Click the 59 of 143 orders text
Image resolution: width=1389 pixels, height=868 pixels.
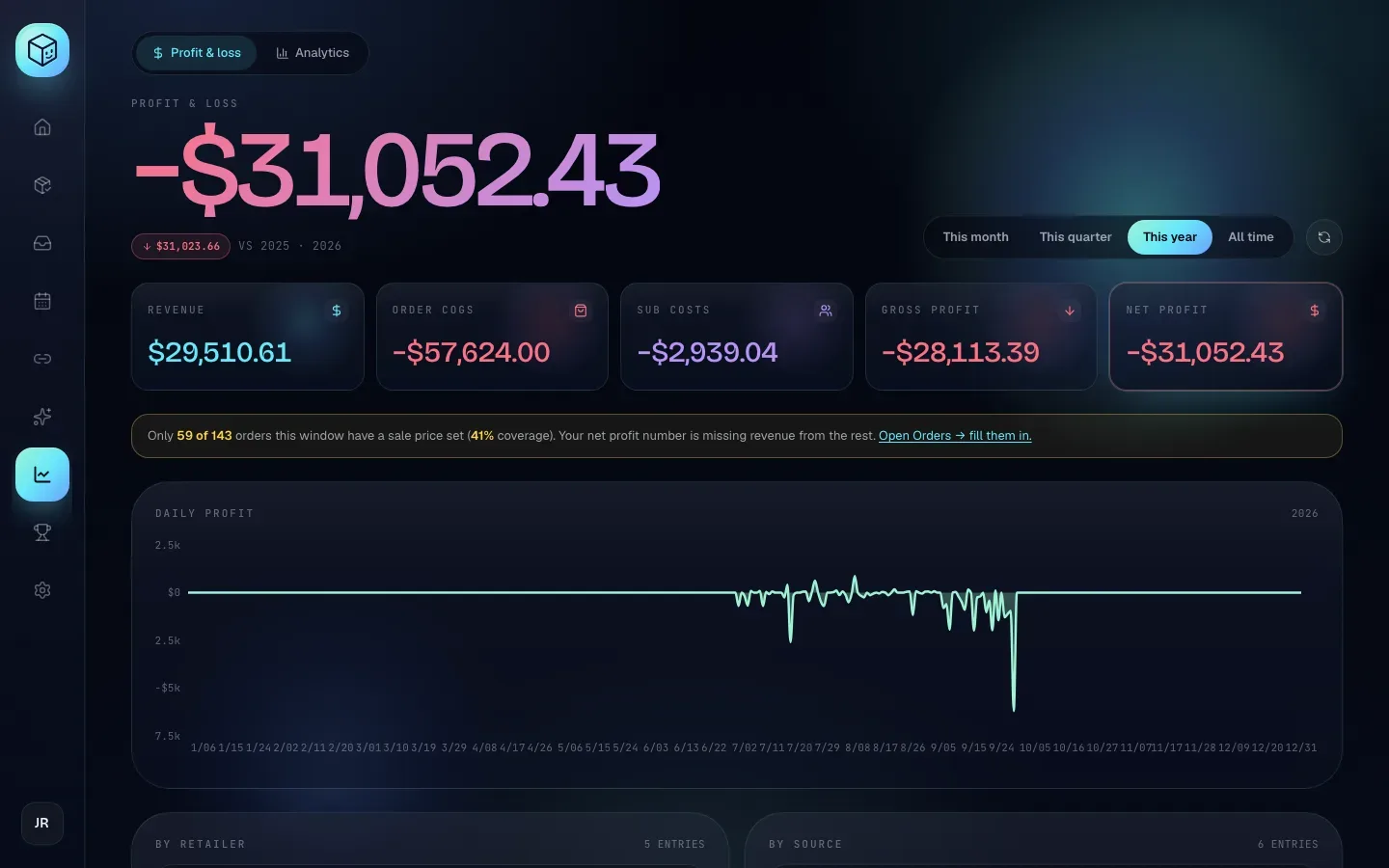pyautogui.click(x=204, y=436)
